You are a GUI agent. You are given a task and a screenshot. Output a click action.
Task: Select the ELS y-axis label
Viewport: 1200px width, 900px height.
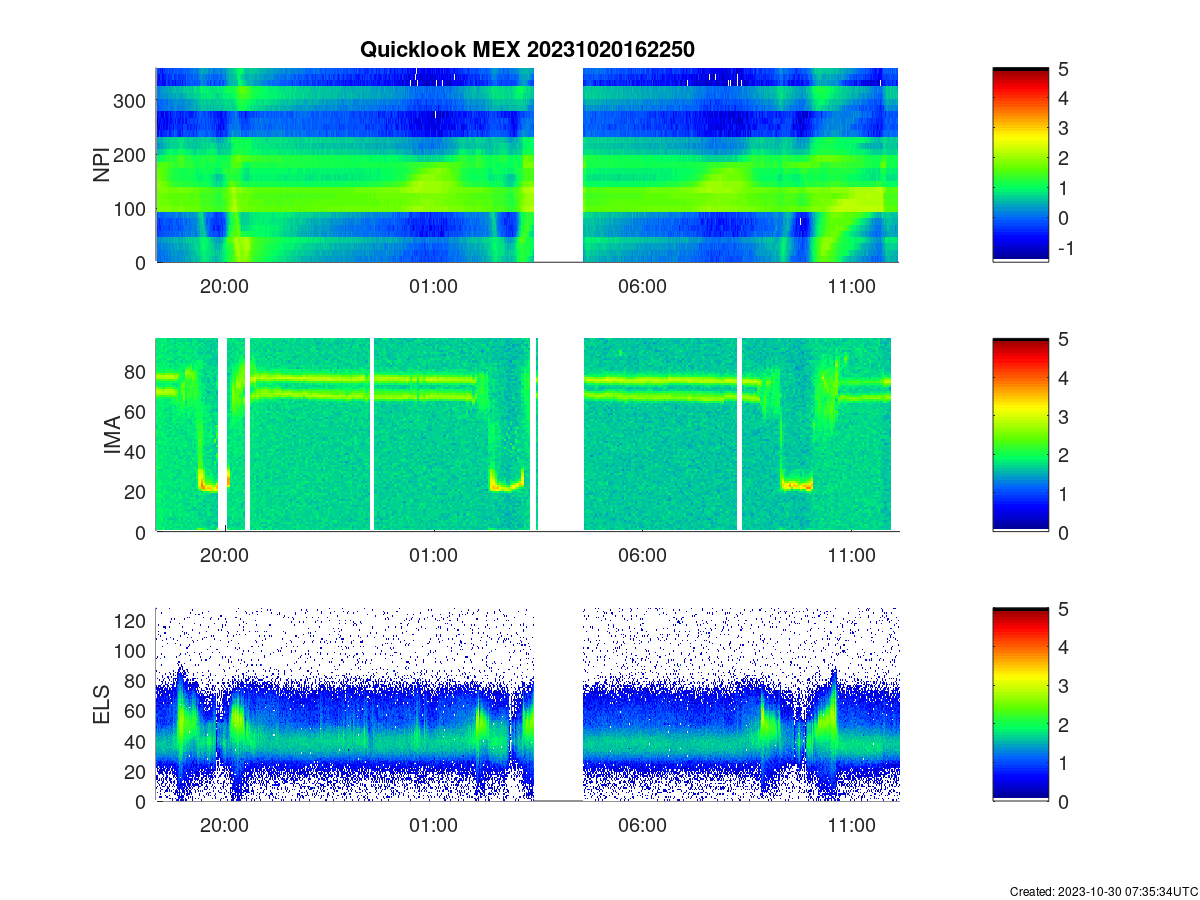pos(102,705)
